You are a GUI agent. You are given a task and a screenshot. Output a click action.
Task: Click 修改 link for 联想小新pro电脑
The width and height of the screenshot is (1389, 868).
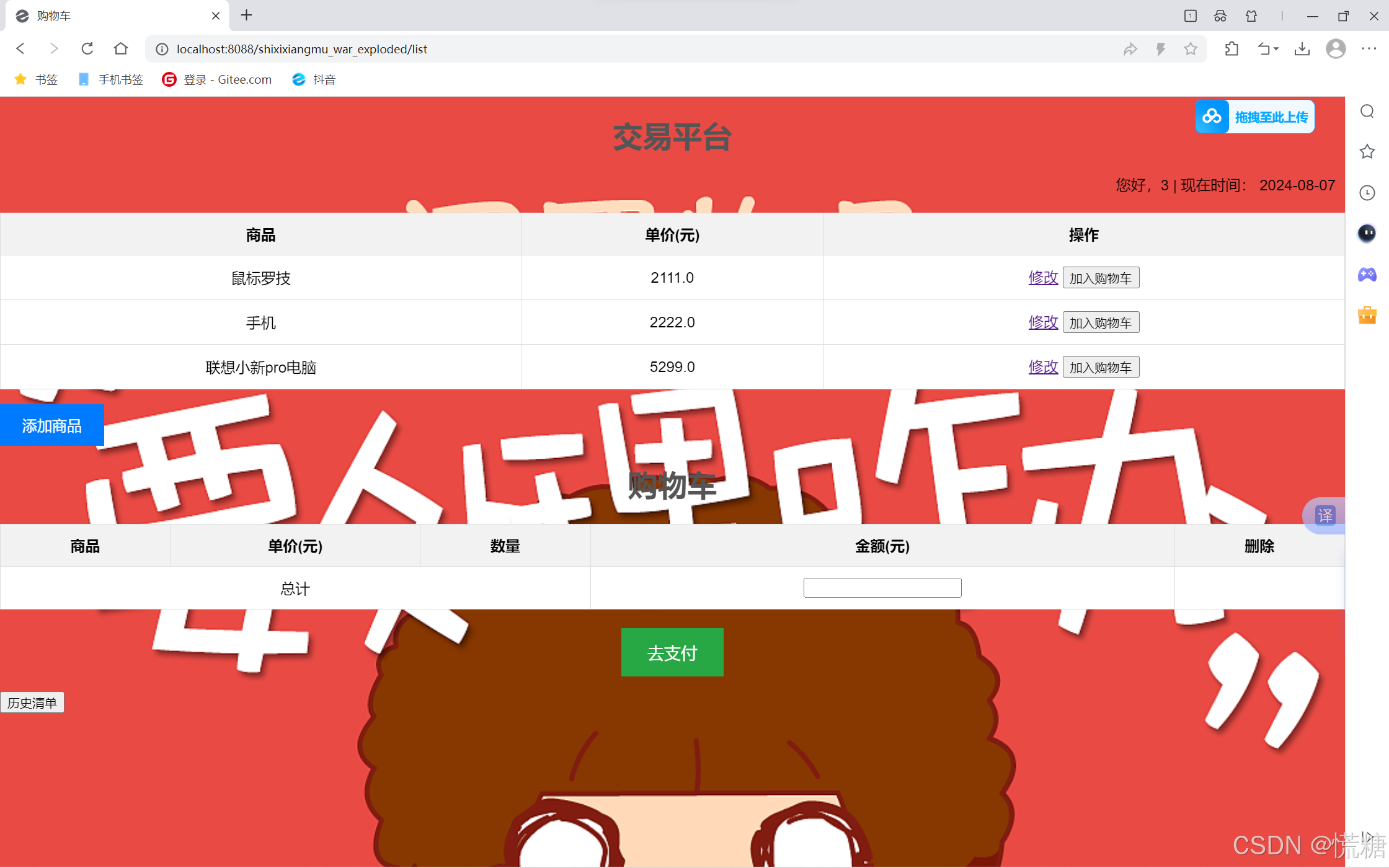(x=1043, y=367)
